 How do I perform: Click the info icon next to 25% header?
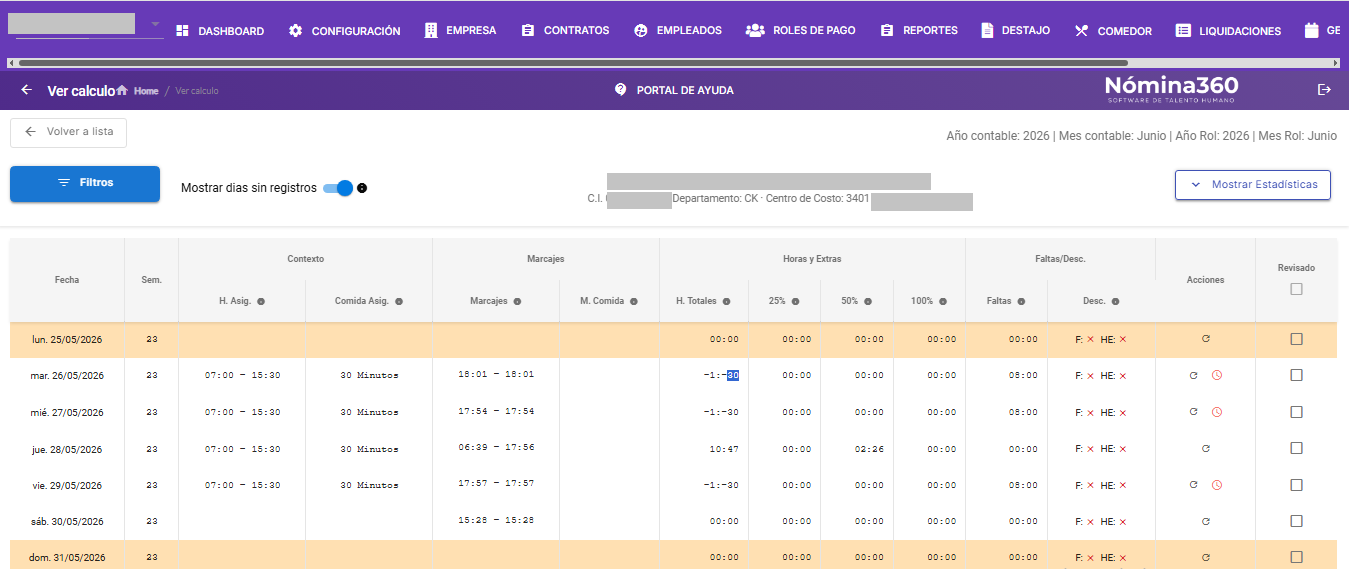795,301
